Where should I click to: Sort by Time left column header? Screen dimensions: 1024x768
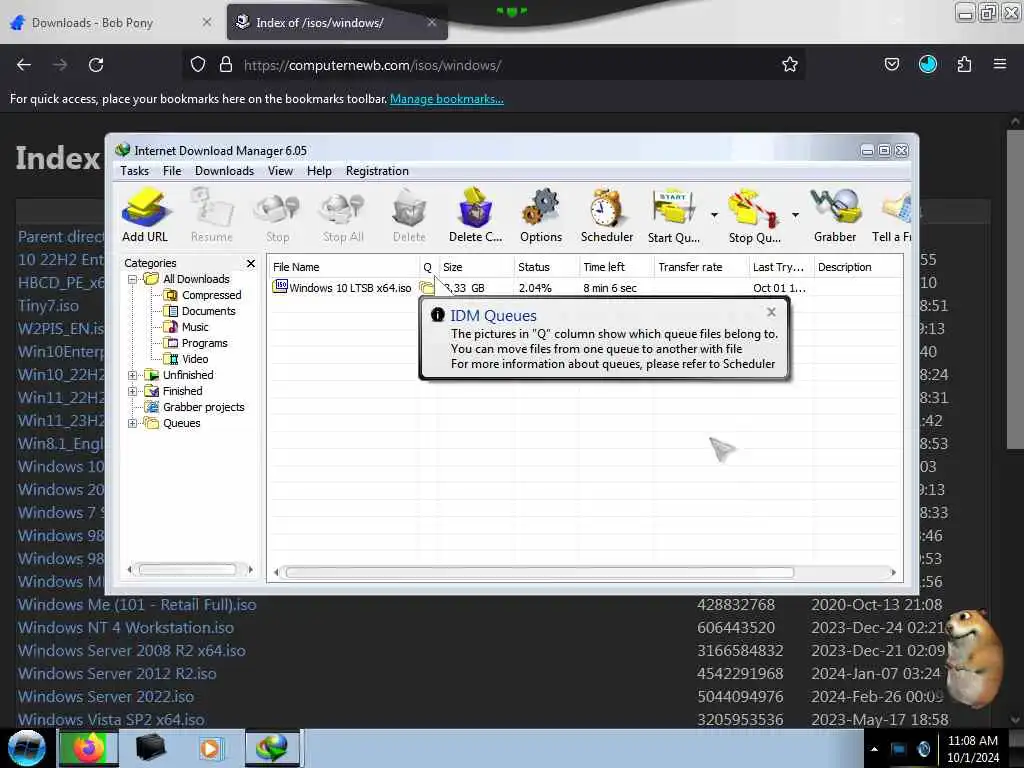point(616,267)
